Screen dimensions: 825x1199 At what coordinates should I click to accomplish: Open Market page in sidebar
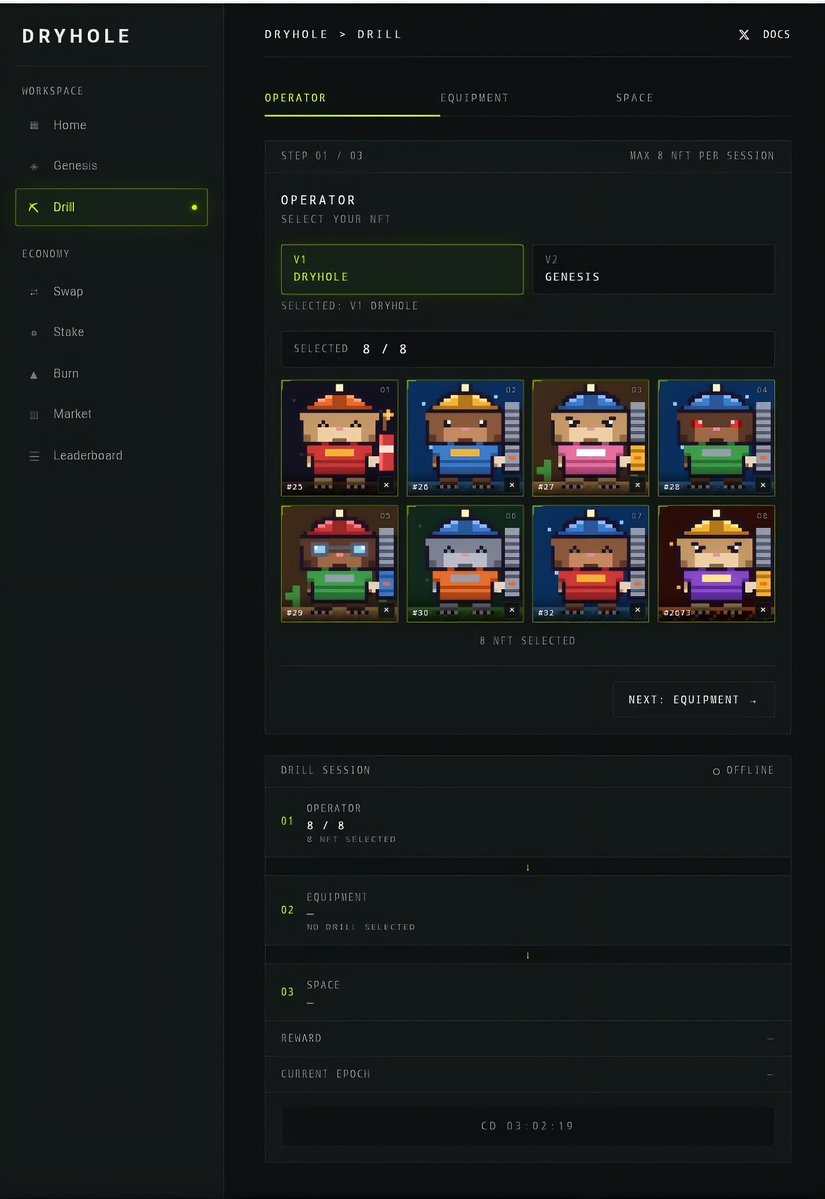[x=112, y=414]
